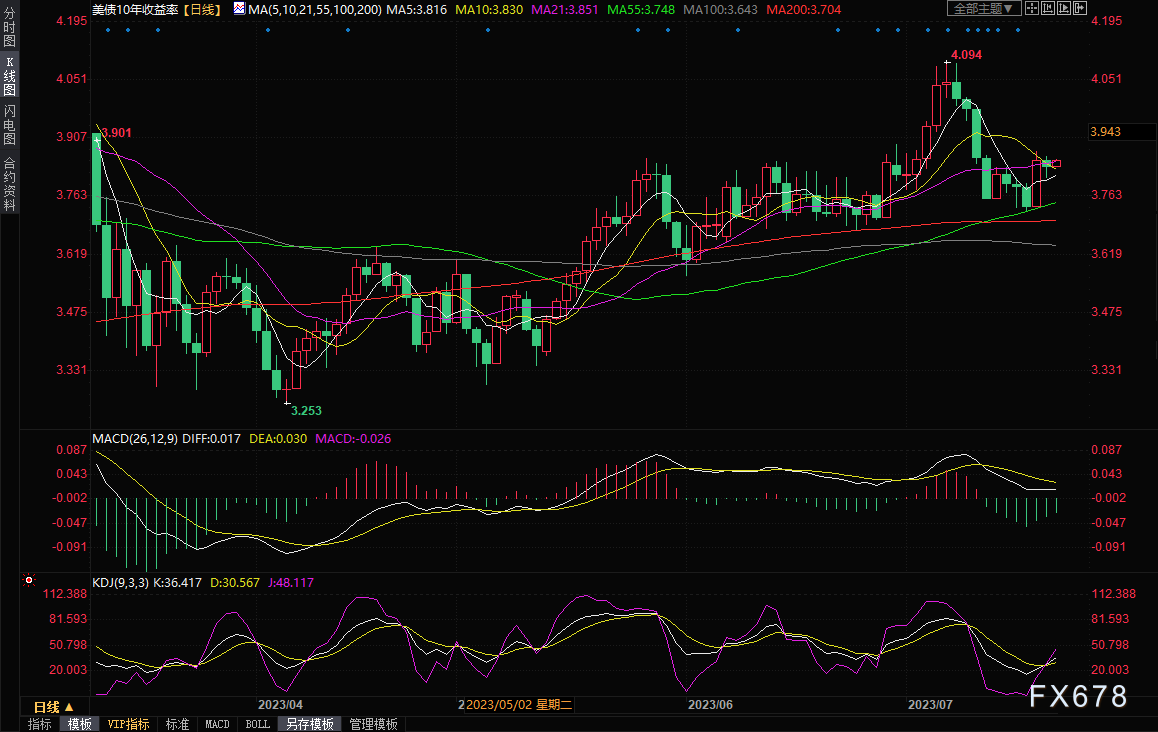
Task: Click the 2023/04 date axis label
Action: [x=280, y=705]
